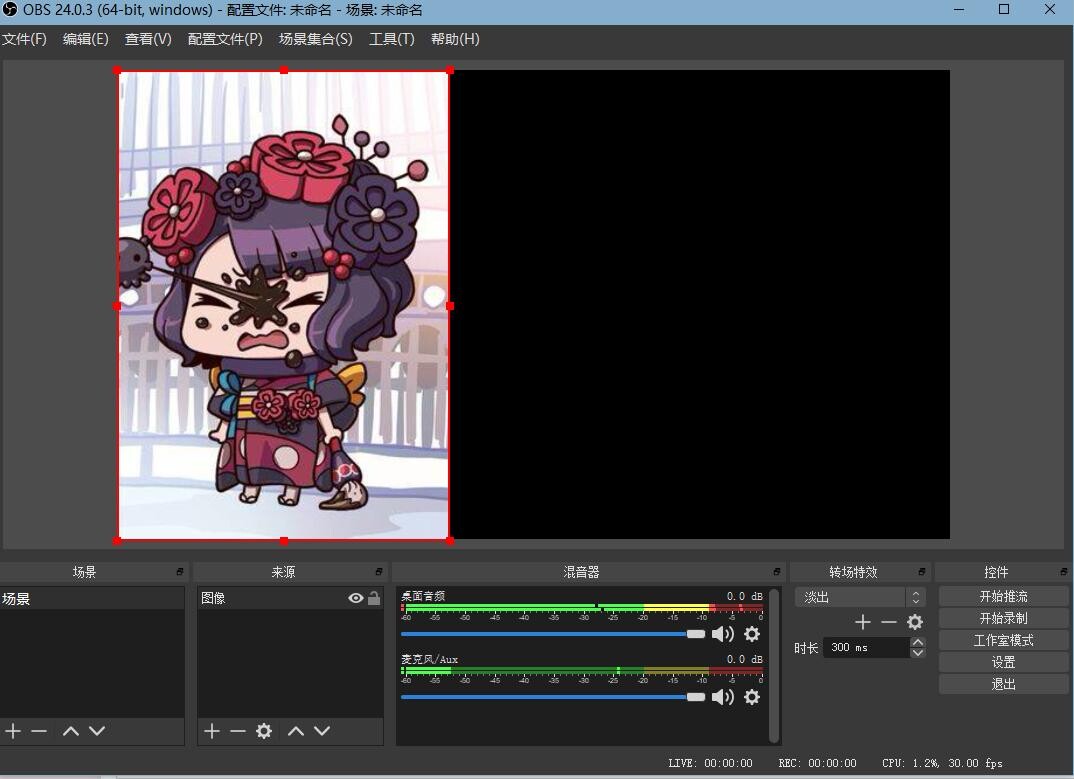Mute the 麦克风/Aux speaker icon
The image size is (1074, 779).
(722, 697)
